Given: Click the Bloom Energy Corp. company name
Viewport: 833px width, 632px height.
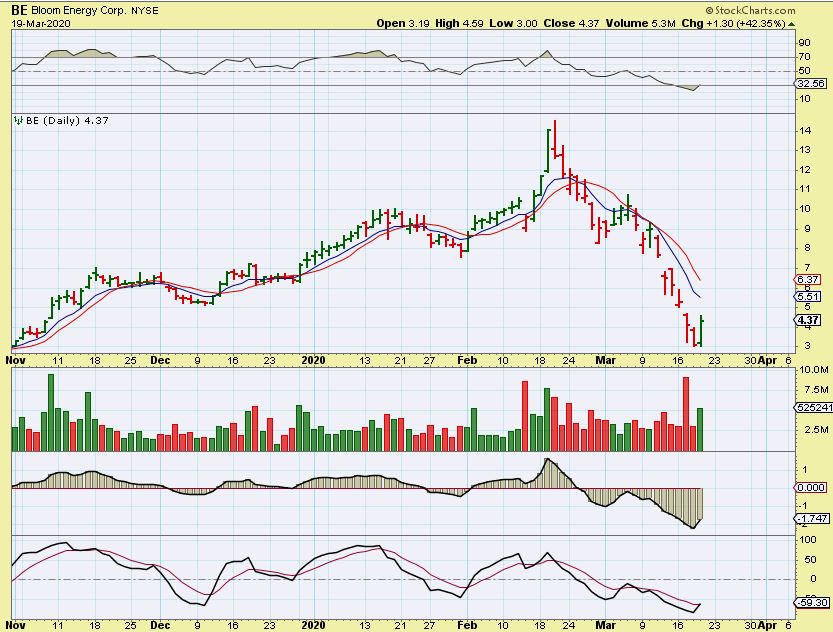Looking at the screenshot, I should (79, 11).
